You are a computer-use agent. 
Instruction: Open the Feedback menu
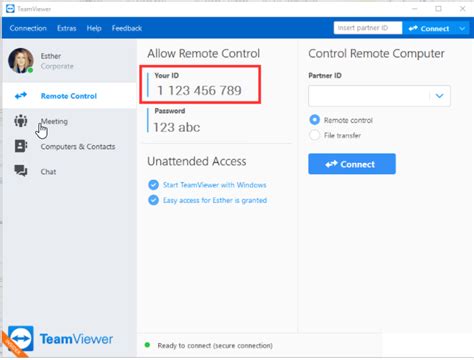[127, 28]
